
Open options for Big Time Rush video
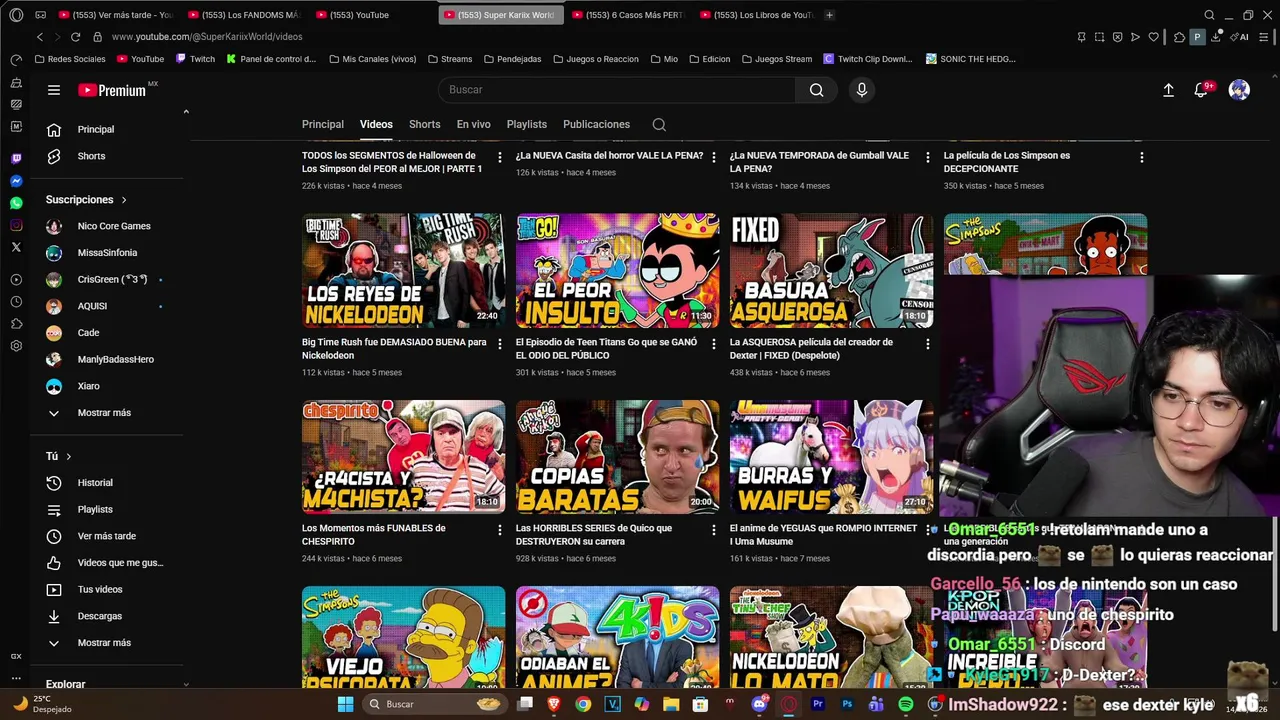pyautogui.click(x=500, y=344)
